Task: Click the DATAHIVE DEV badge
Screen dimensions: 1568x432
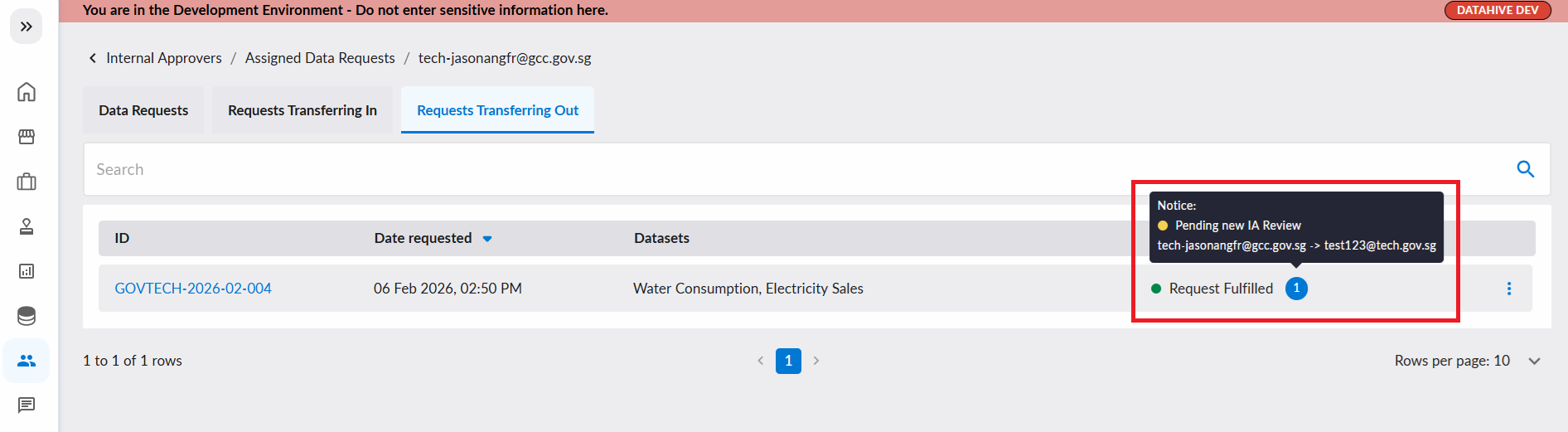Action: (1498, 10)
